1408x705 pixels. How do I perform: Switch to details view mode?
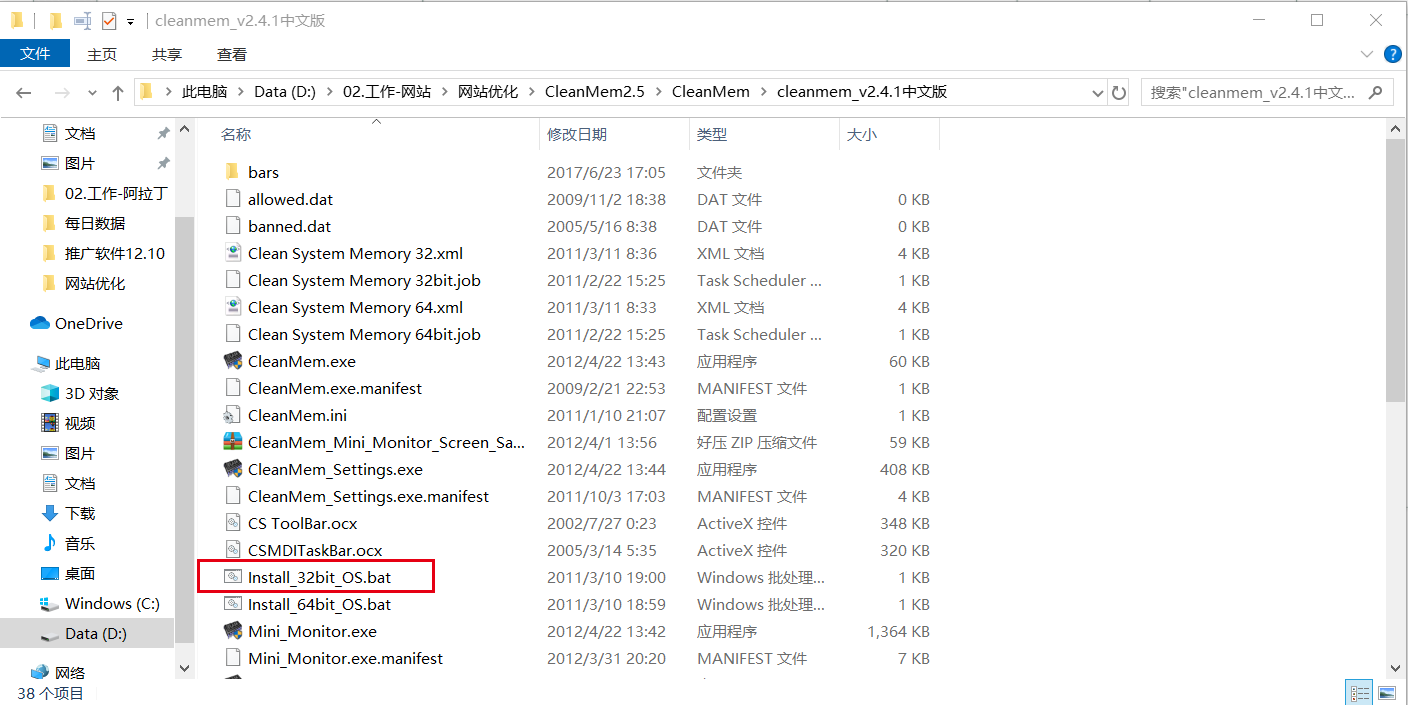1360,692
